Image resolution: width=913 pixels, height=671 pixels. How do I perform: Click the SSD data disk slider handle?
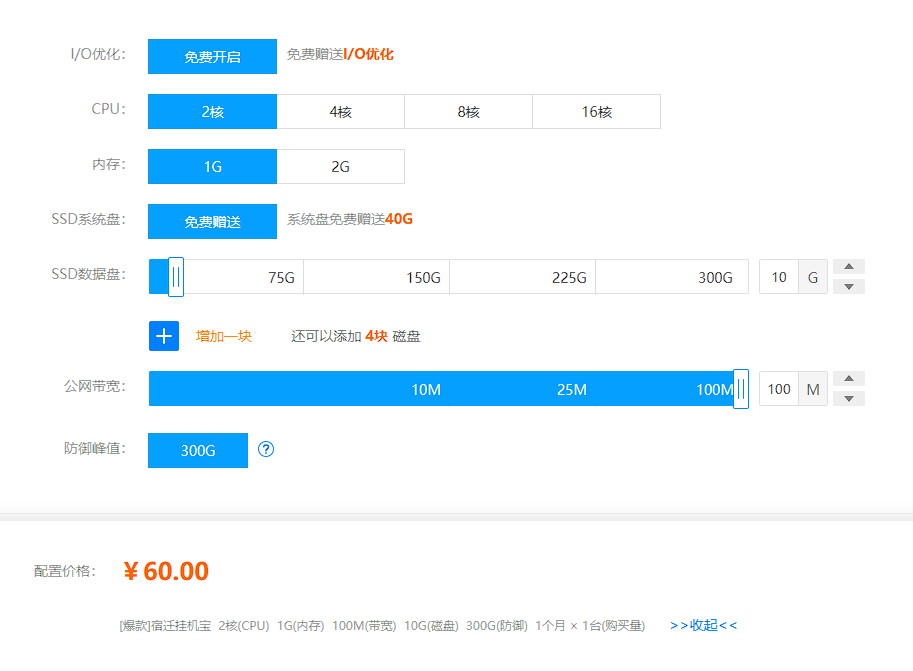pos(176,277)
